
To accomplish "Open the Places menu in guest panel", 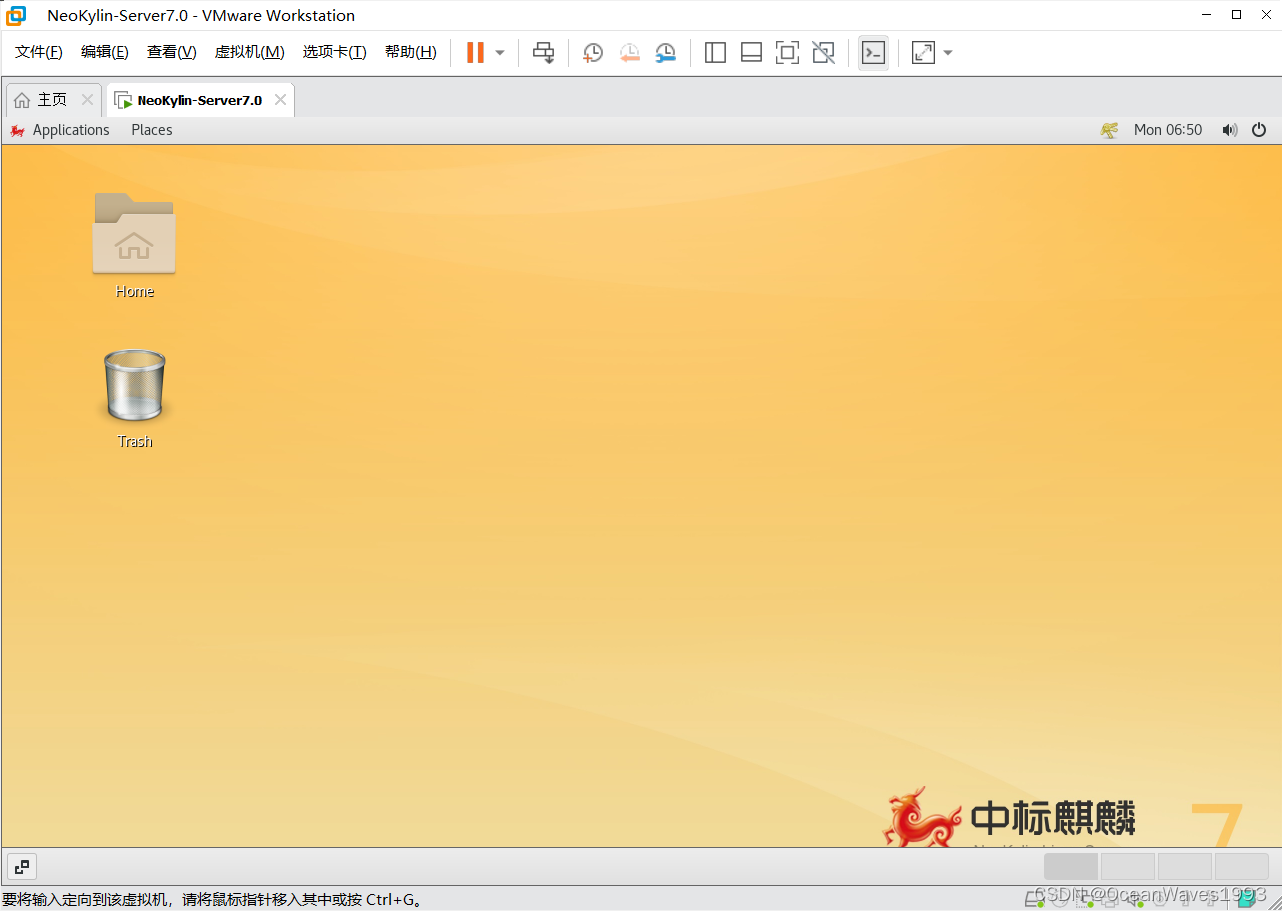I will click(152, 130).
